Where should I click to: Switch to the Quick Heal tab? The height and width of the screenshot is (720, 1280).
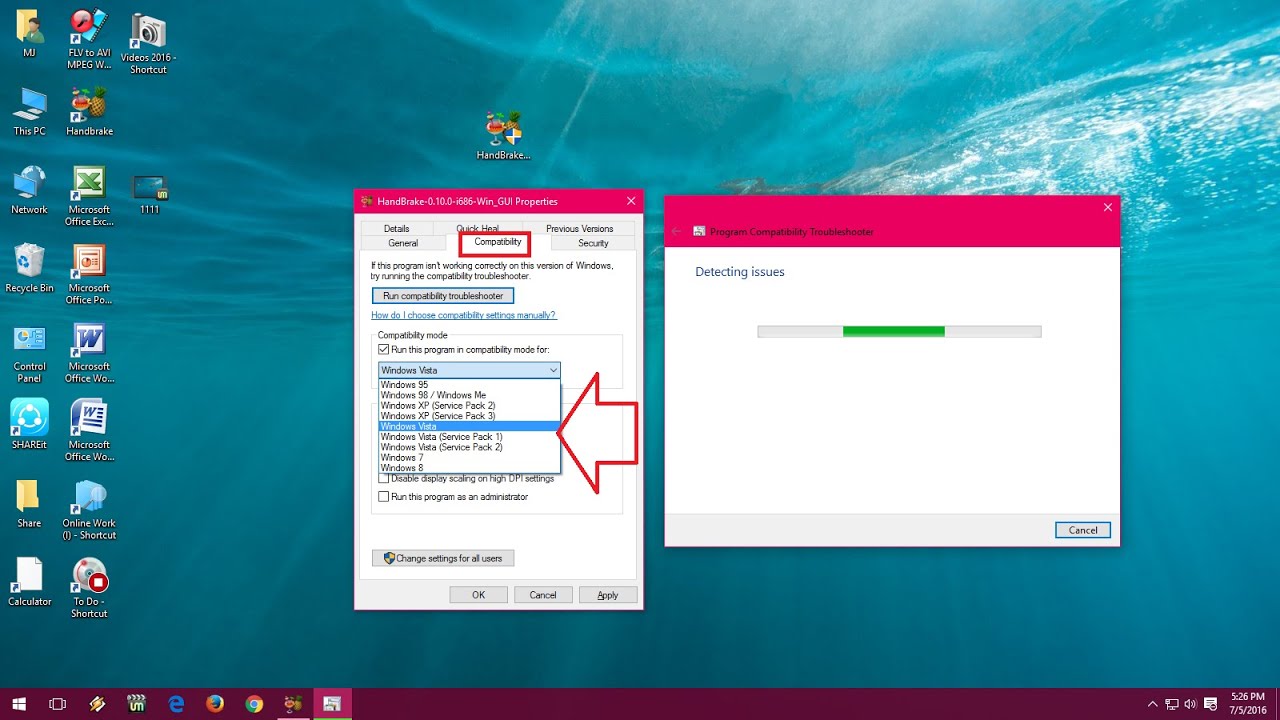[x=477, y=229]
